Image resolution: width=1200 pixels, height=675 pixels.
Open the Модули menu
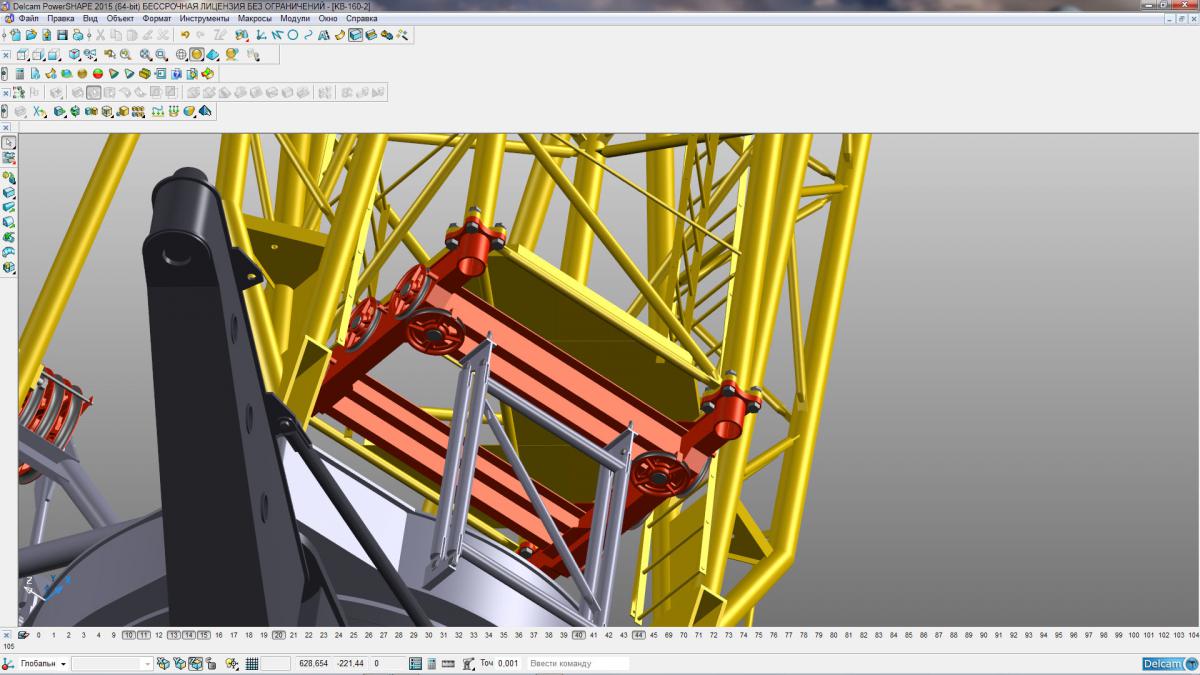(x=295, y=18)
